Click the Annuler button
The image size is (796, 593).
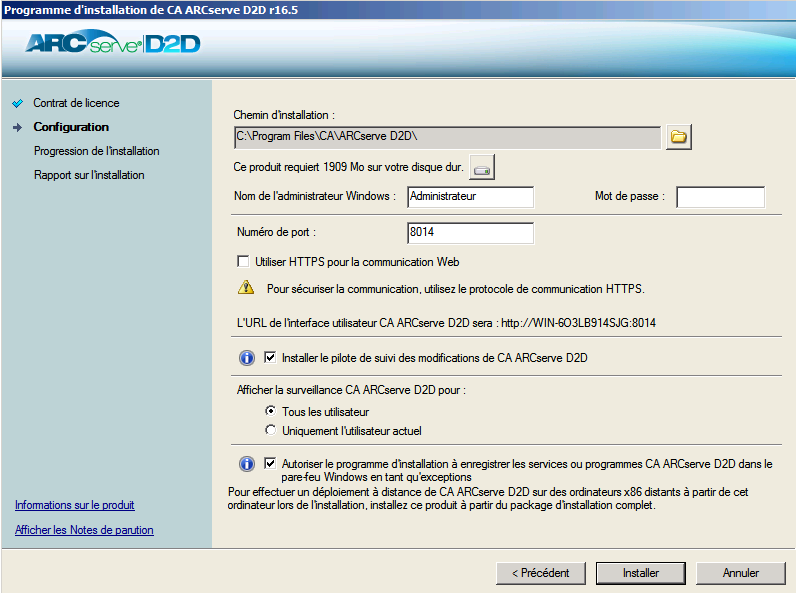coord(741,573)
